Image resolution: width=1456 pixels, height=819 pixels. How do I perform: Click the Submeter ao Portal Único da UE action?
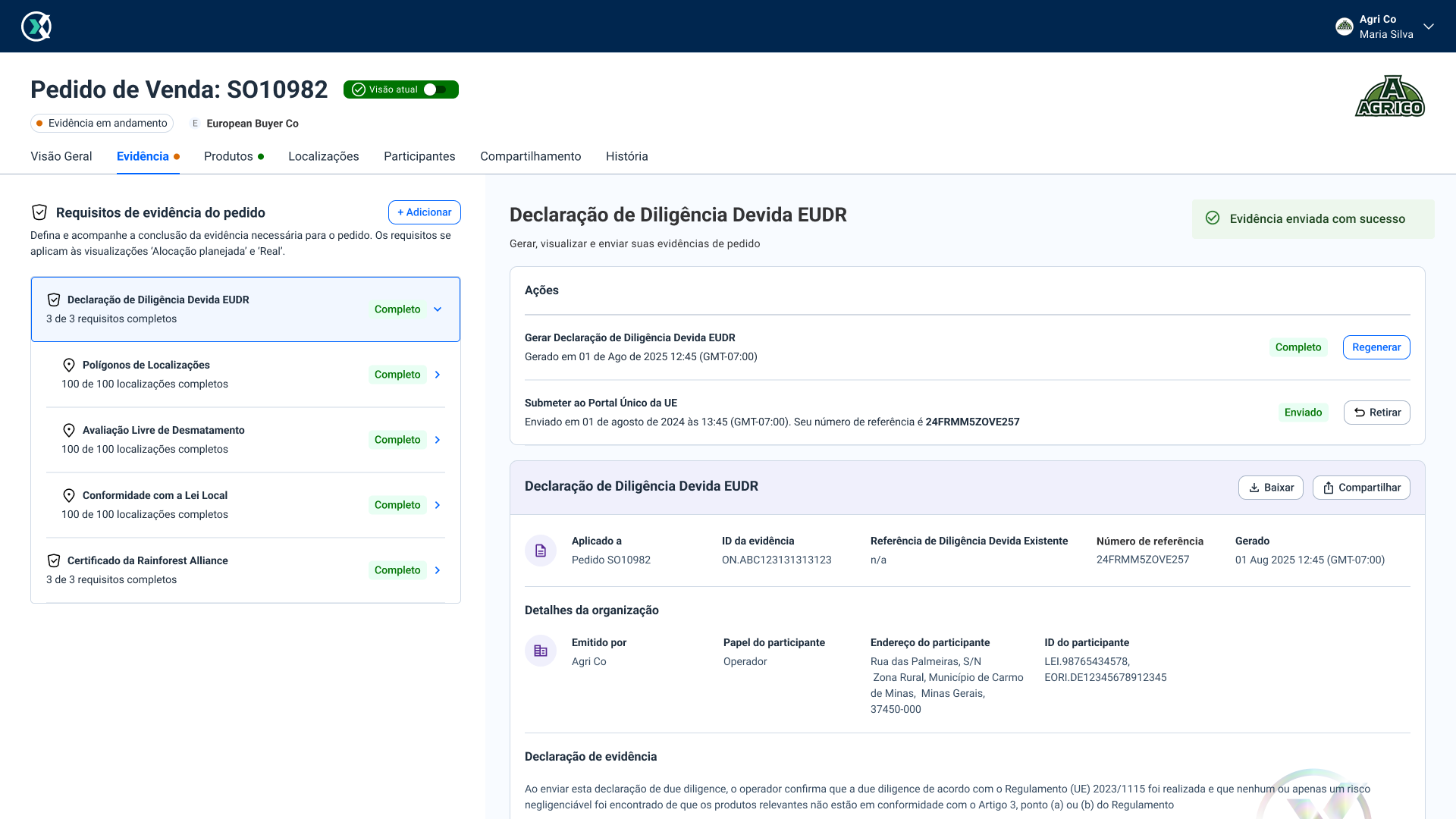pos(601,403)
